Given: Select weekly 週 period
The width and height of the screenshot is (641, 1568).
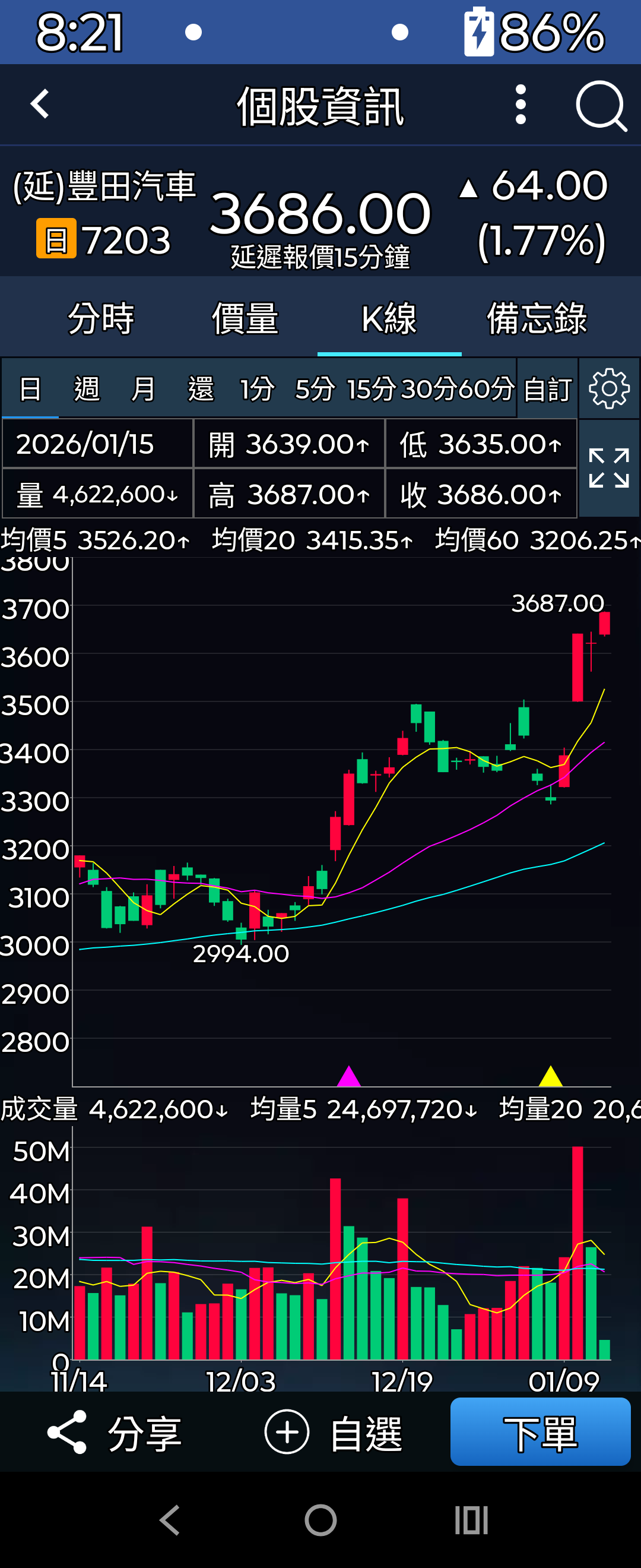Looking at the screenshot, I should pyautogui.click(x=87, y=388).
